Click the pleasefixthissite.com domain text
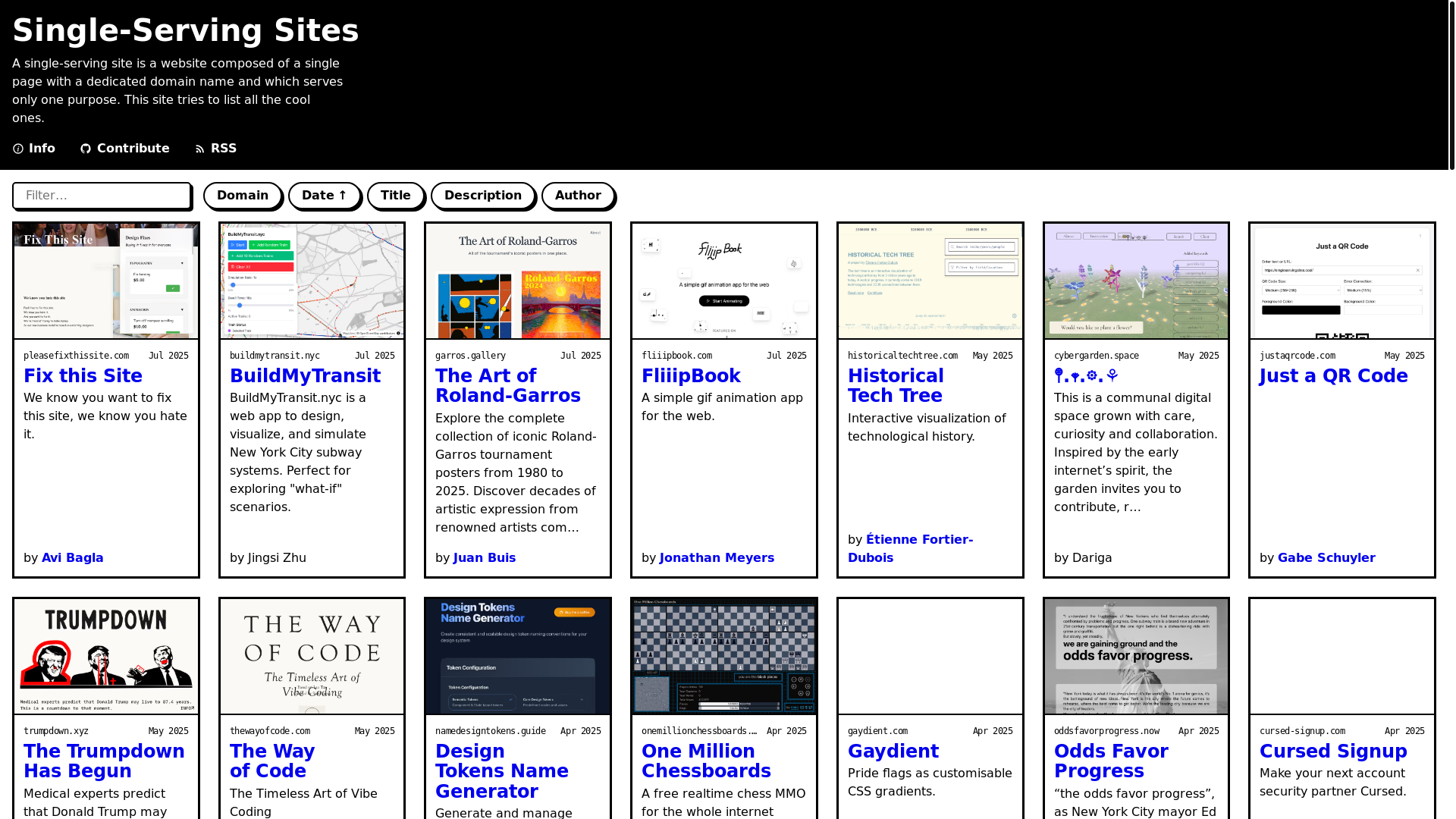The image size is (1456, 819). click(76, 356)
